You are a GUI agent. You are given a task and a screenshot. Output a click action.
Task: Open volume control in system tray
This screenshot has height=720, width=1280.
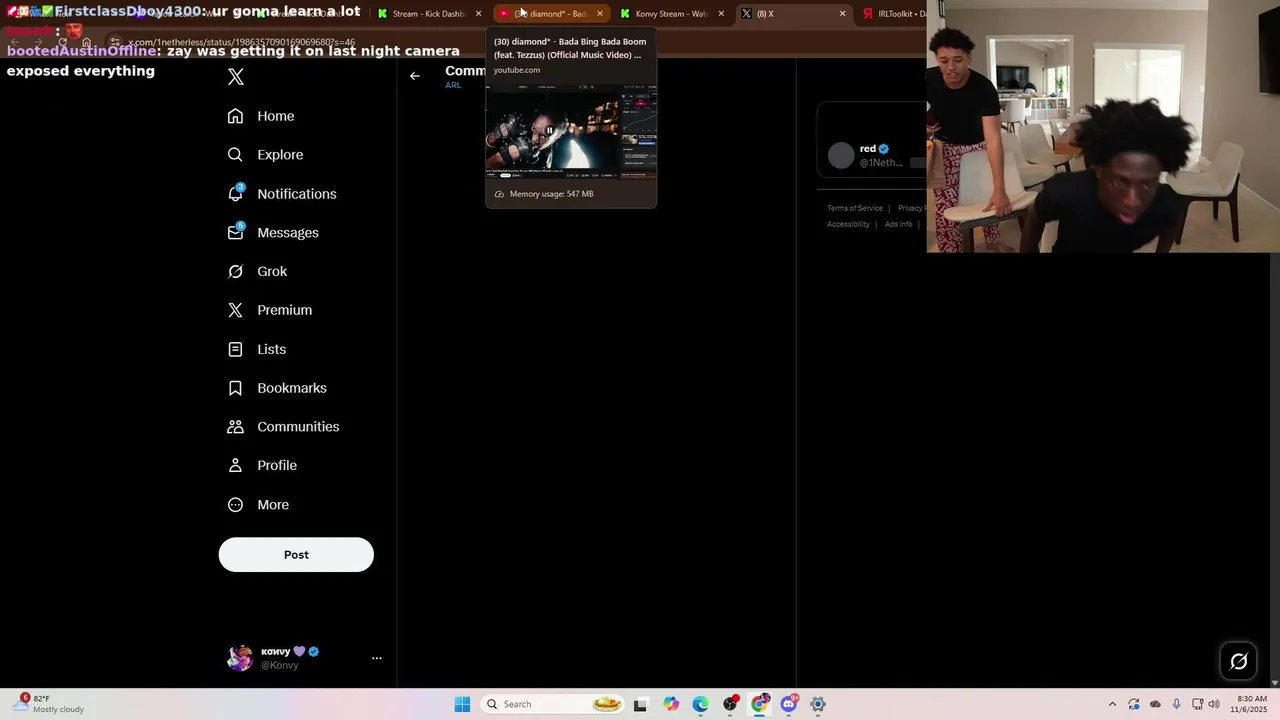tap(1214, 704)
